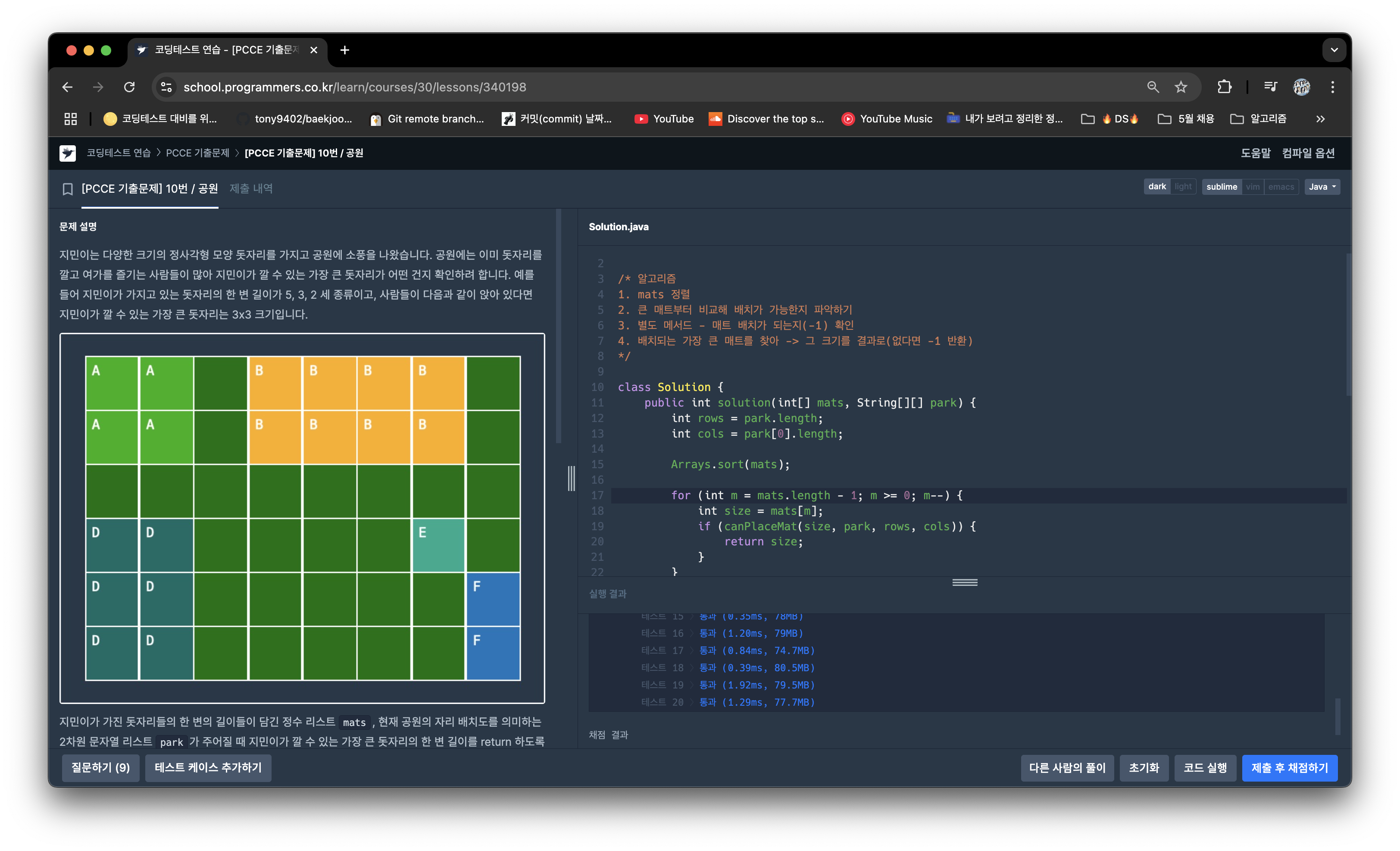The image size is (1400, 851).
Task: Open the Git remote branch... bookmark
Action: pyautogui.click(x=427, y=119)
